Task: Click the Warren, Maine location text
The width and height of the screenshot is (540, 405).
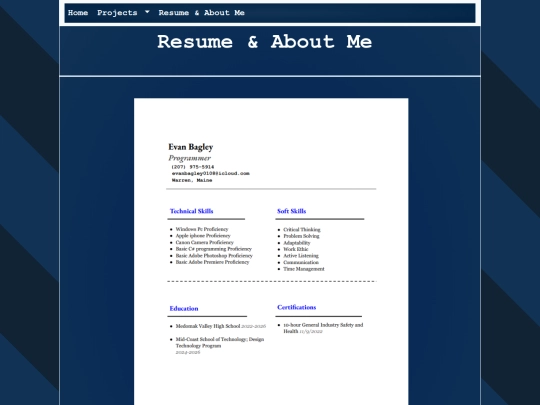Action: pos(192,180)
